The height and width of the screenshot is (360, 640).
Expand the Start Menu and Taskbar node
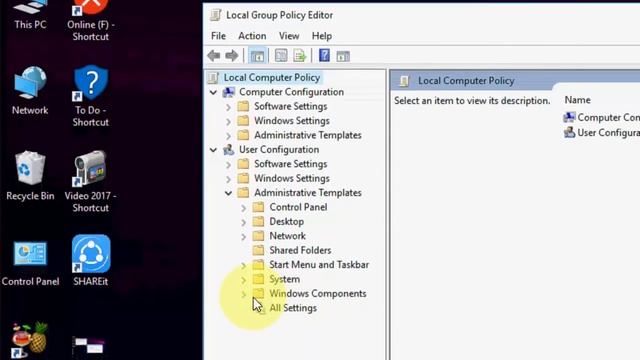pyautogui.click(x=244, y=265)
